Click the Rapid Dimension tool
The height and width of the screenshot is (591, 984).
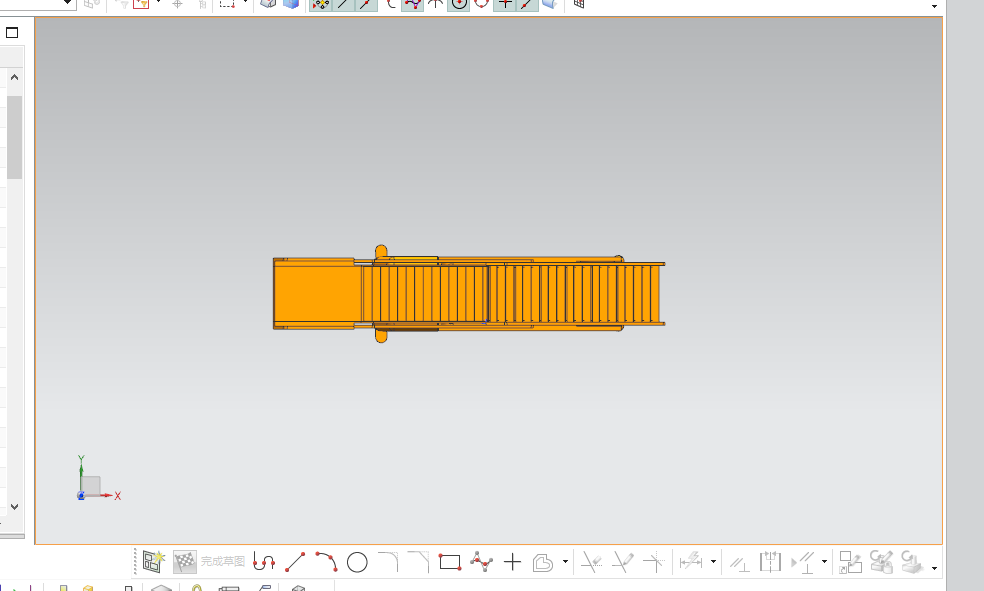[691, 562]
